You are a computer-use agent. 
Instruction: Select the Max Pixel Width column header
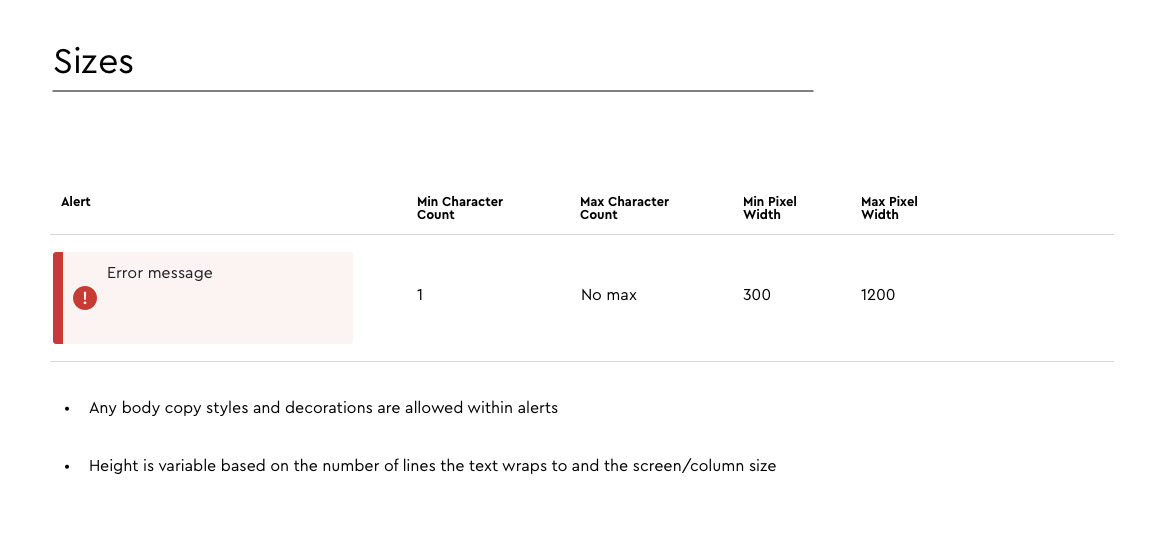point(889,208)
